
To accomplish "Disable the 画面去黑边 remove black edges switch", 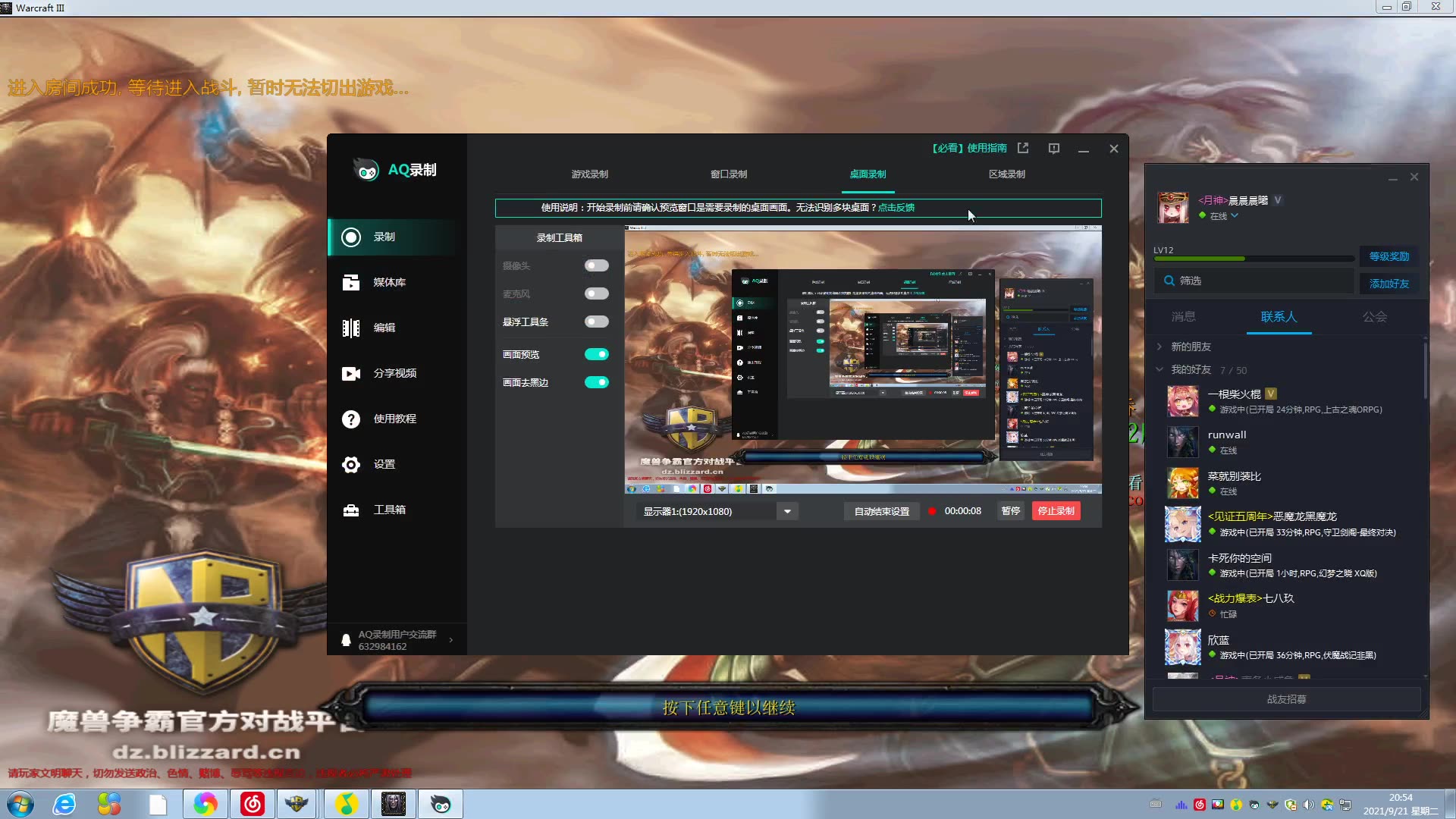I will [x=596, y=382].
